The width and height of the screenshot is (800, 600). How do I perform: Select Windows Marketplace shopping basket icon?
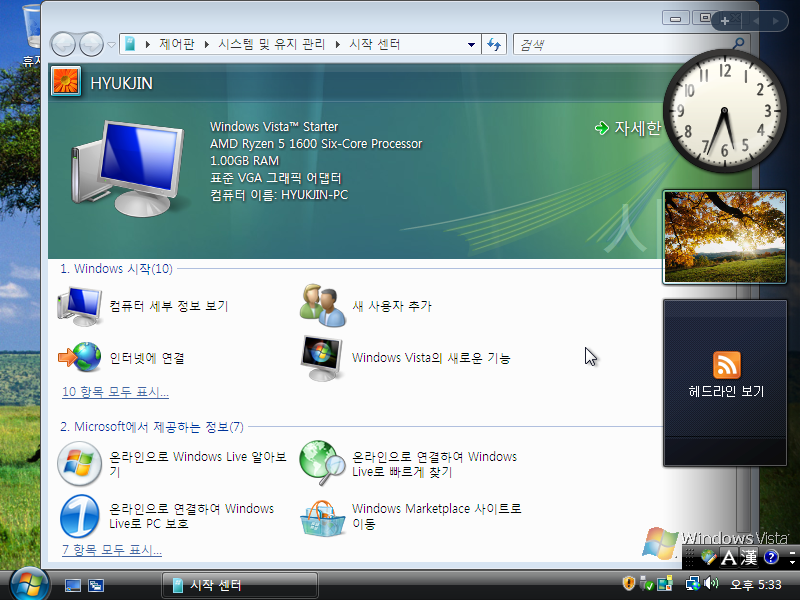[322, 518]
